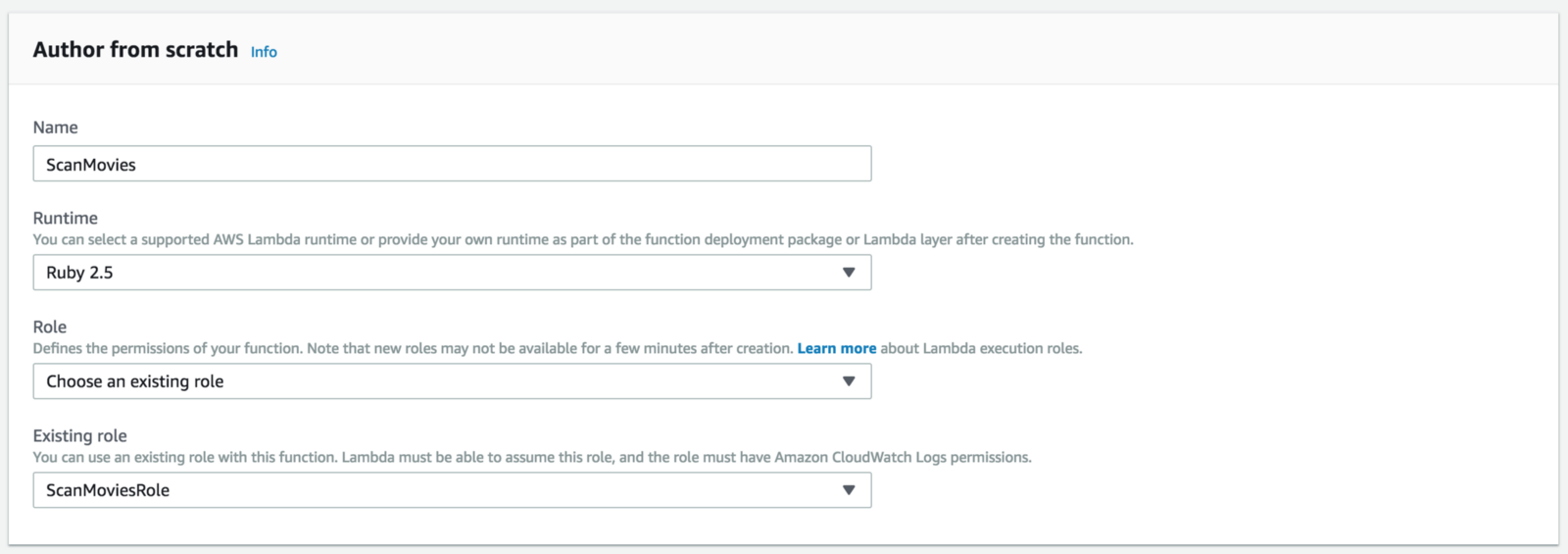Image resolution: width=1568 pixels, height=554 pixels.
Task: Click the 'Existing role' field label
Action: [x=80, y=435]
